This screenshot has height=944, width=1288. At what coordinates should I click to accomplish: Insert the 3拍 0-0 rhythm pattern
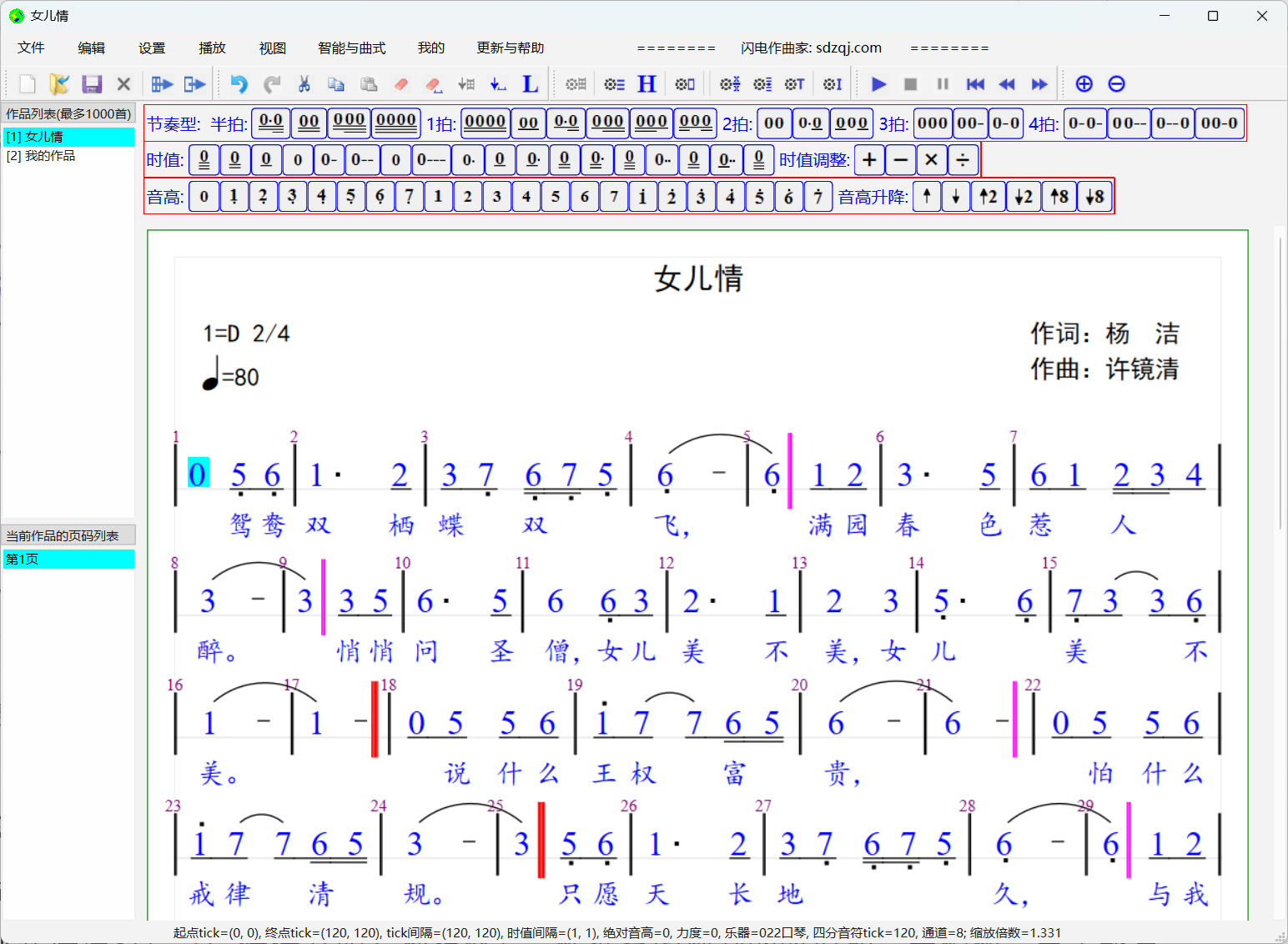click(x=1005, y=123)
